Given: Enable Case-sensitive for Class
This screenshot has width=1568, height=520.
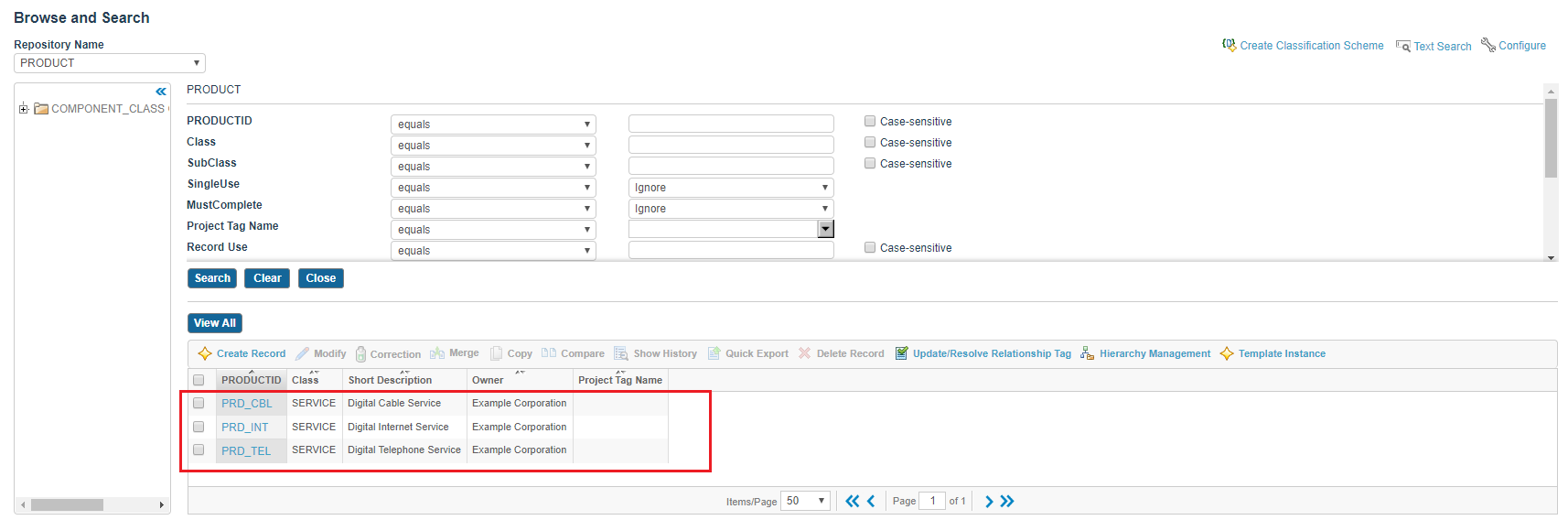Looking at the screenshot, I should pyautogui.click(x=870, y=142).
